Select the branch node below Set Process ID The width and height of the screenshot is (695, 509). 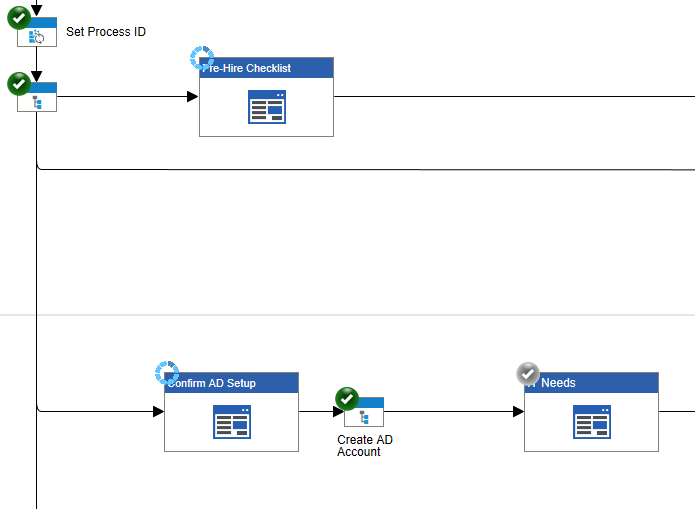[38, 101]
